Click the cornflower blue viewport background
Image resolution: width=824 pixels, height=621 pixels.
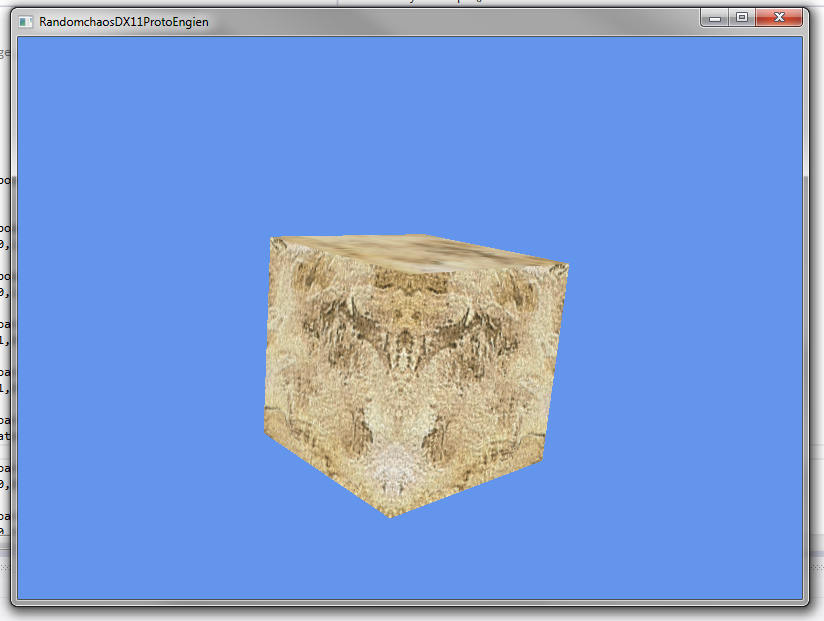pyautogui.click(x=410, y=131)
